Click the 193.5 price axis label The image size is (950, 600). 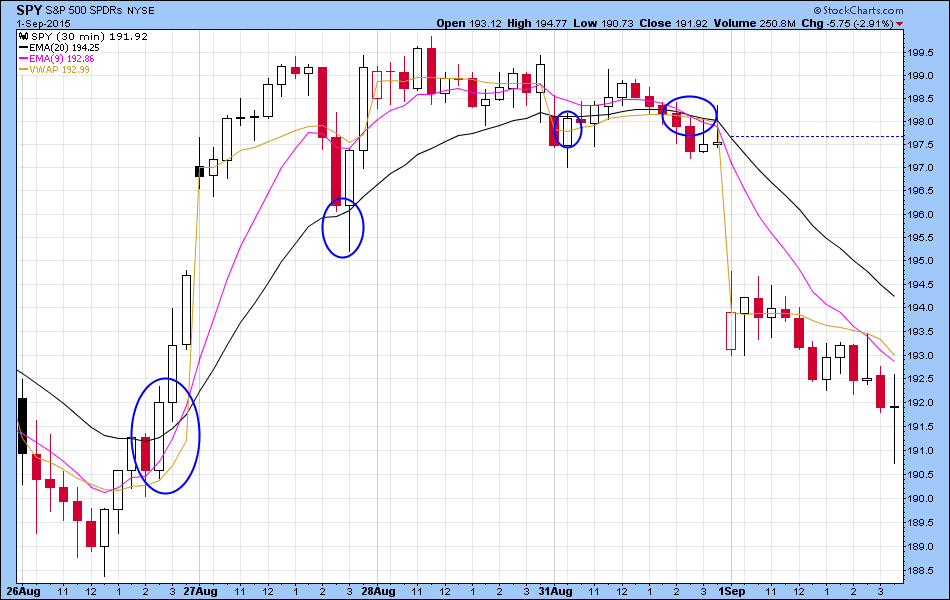(921, 332)
